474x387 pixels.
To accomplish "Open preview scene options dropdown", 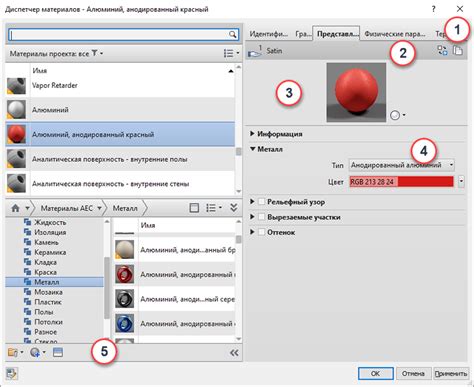I will pyautogui.click(x=398, y=115).
